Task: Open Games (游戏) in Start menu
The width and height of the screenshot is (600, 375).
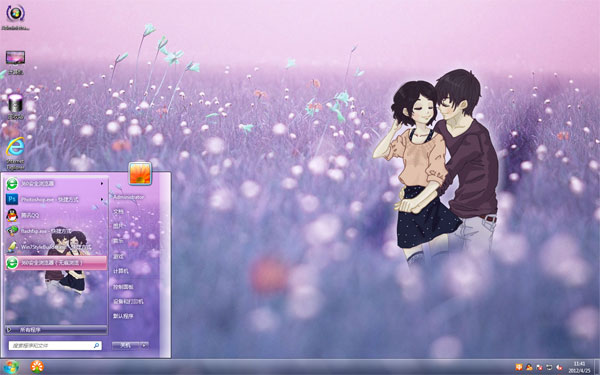Action: 118,256
